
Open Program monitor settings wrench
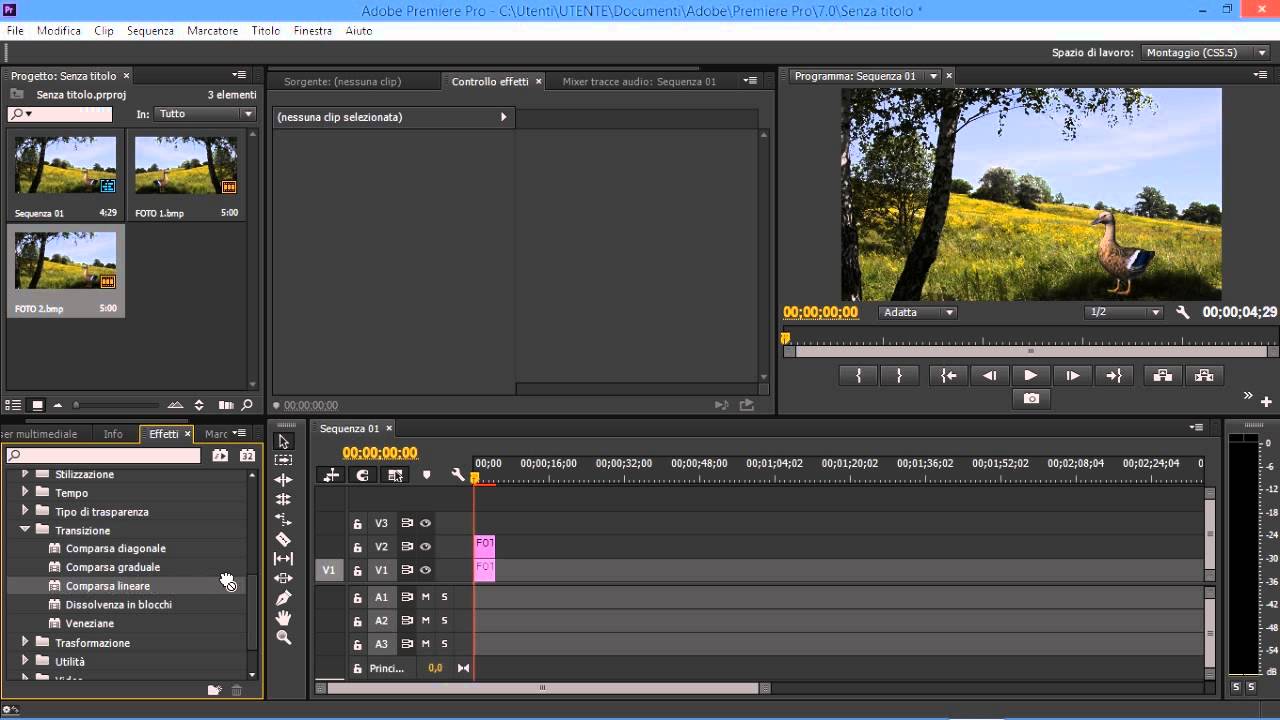click(x=1183, y=312)
